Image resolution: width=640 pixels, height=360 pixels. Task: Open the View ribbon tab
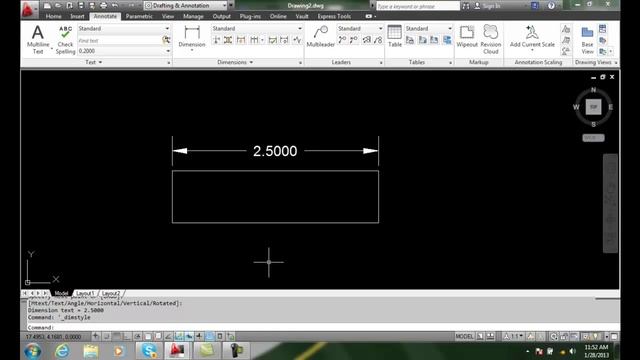[x=168, y=16]
